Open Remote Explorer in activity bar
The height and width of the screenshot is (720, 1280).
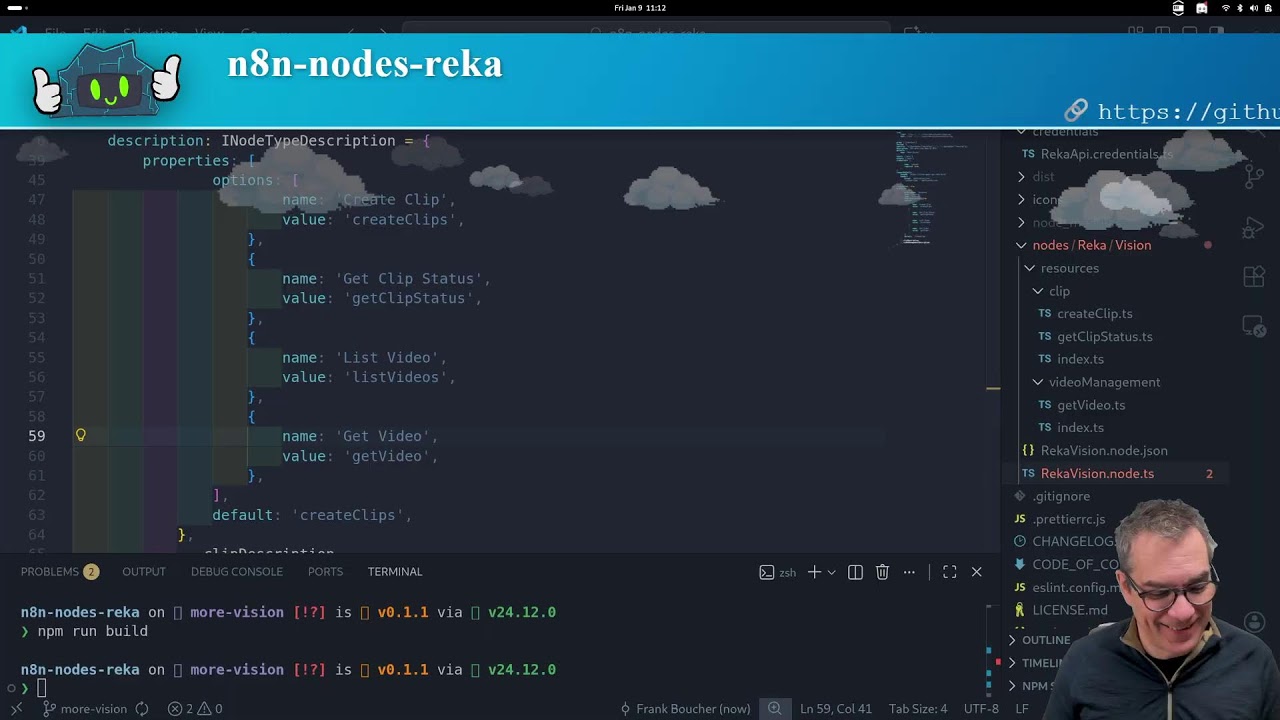(1254, 326)
